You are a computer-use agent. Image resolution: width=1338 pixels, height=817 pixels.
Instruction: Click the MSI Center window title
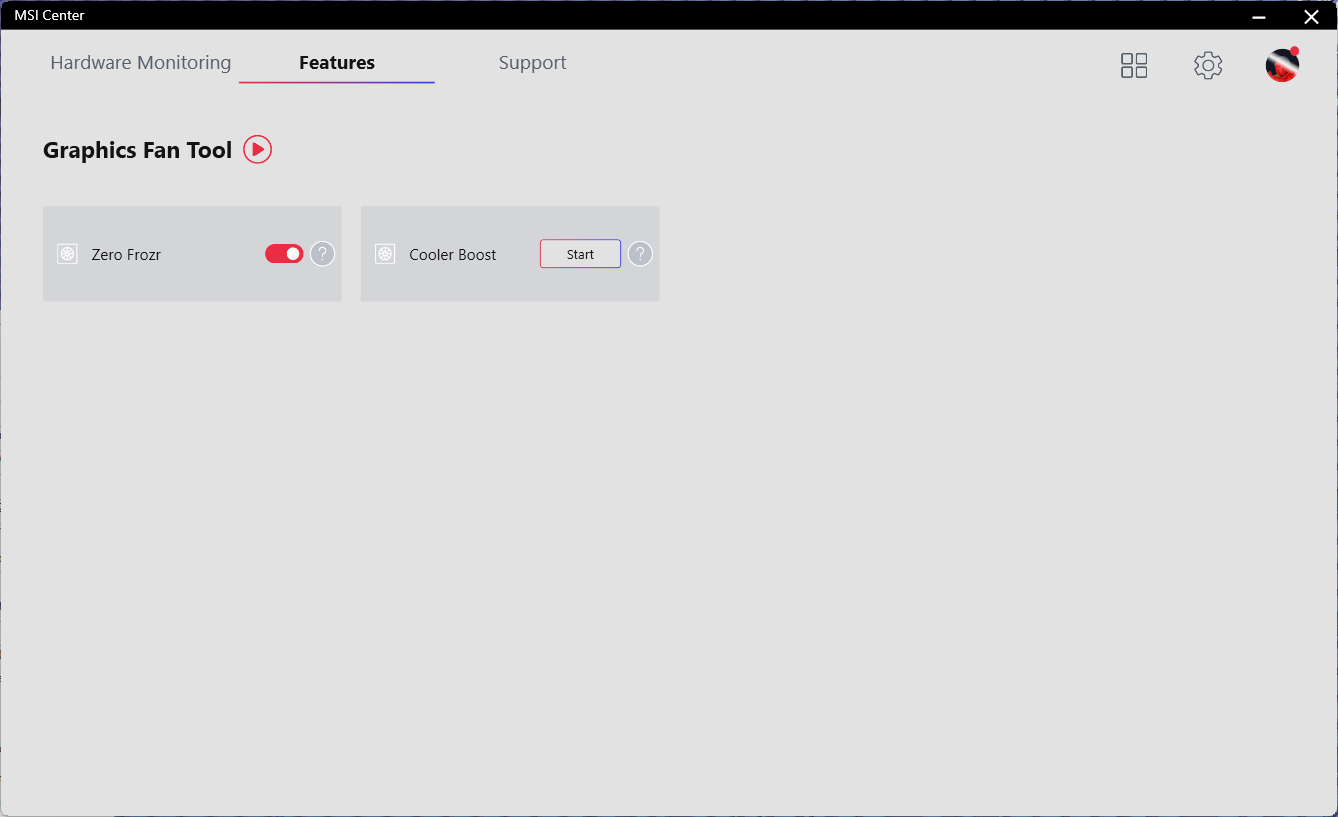tap(49, 15)
